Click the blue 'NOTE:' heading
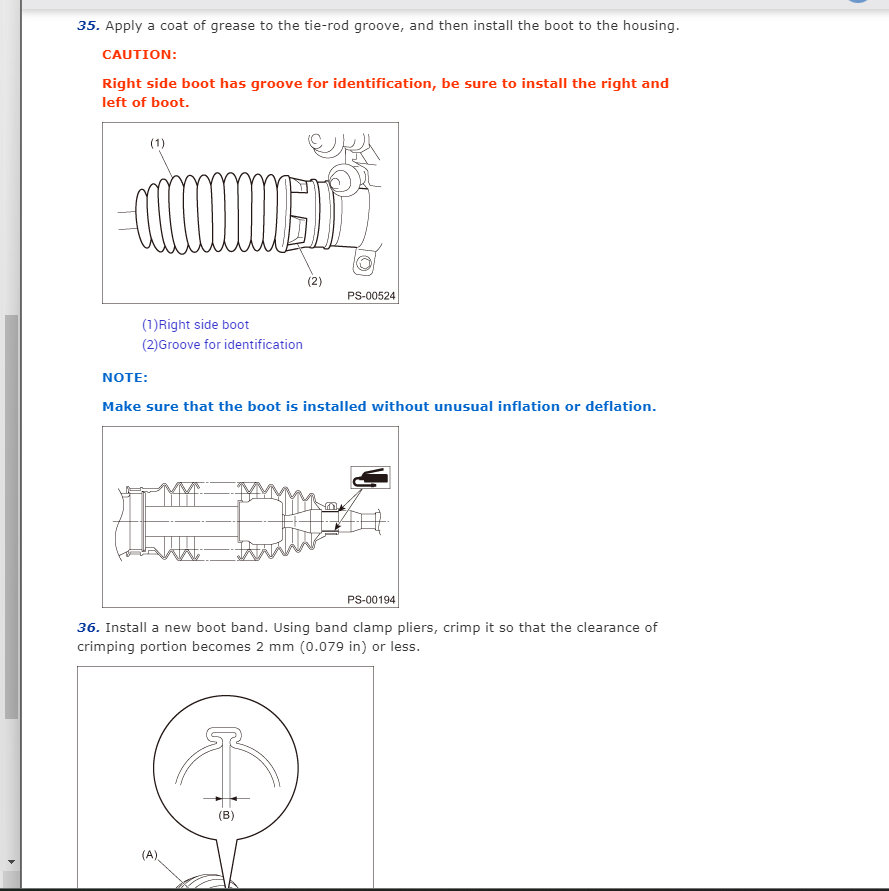The height and width of the screenshot is (891, 889). pyautogui.click(x=125, y=377)
